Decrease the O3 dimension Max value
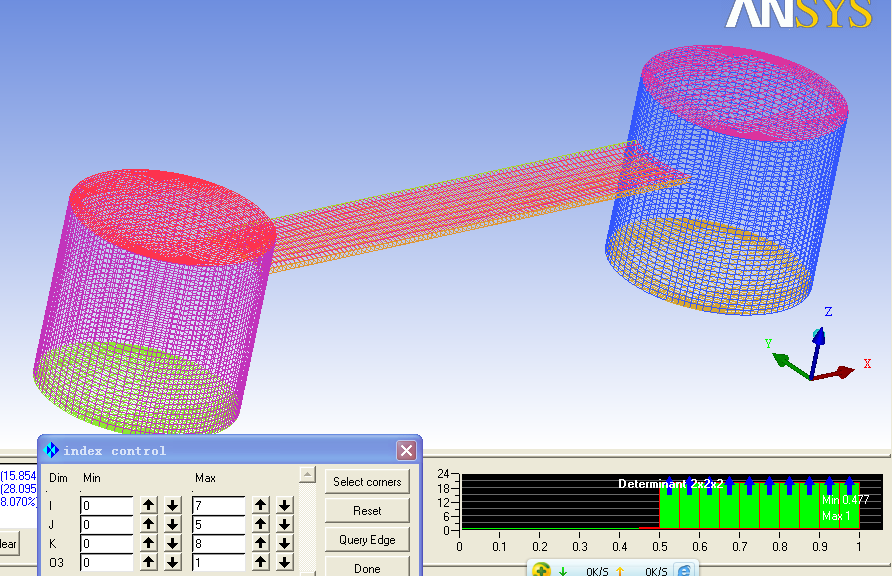Screen dimensions: 892x576 (x=285, y=562)
